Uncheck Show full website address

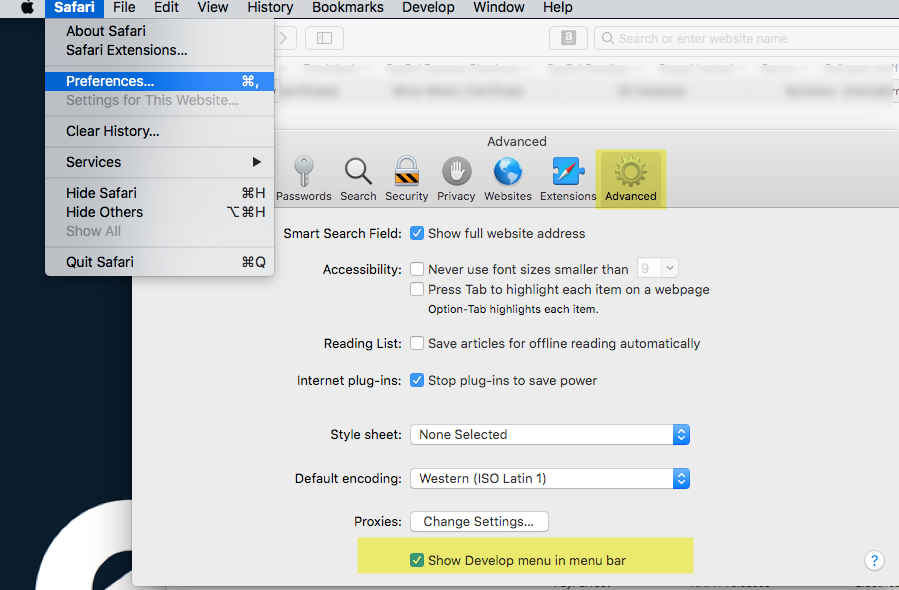point(417,233)
